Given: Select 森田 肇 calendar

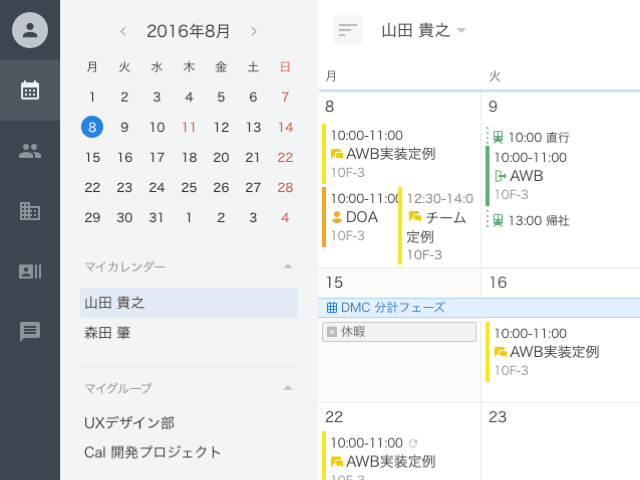Looking at the screenshot, I should click(x=108, y=332).
